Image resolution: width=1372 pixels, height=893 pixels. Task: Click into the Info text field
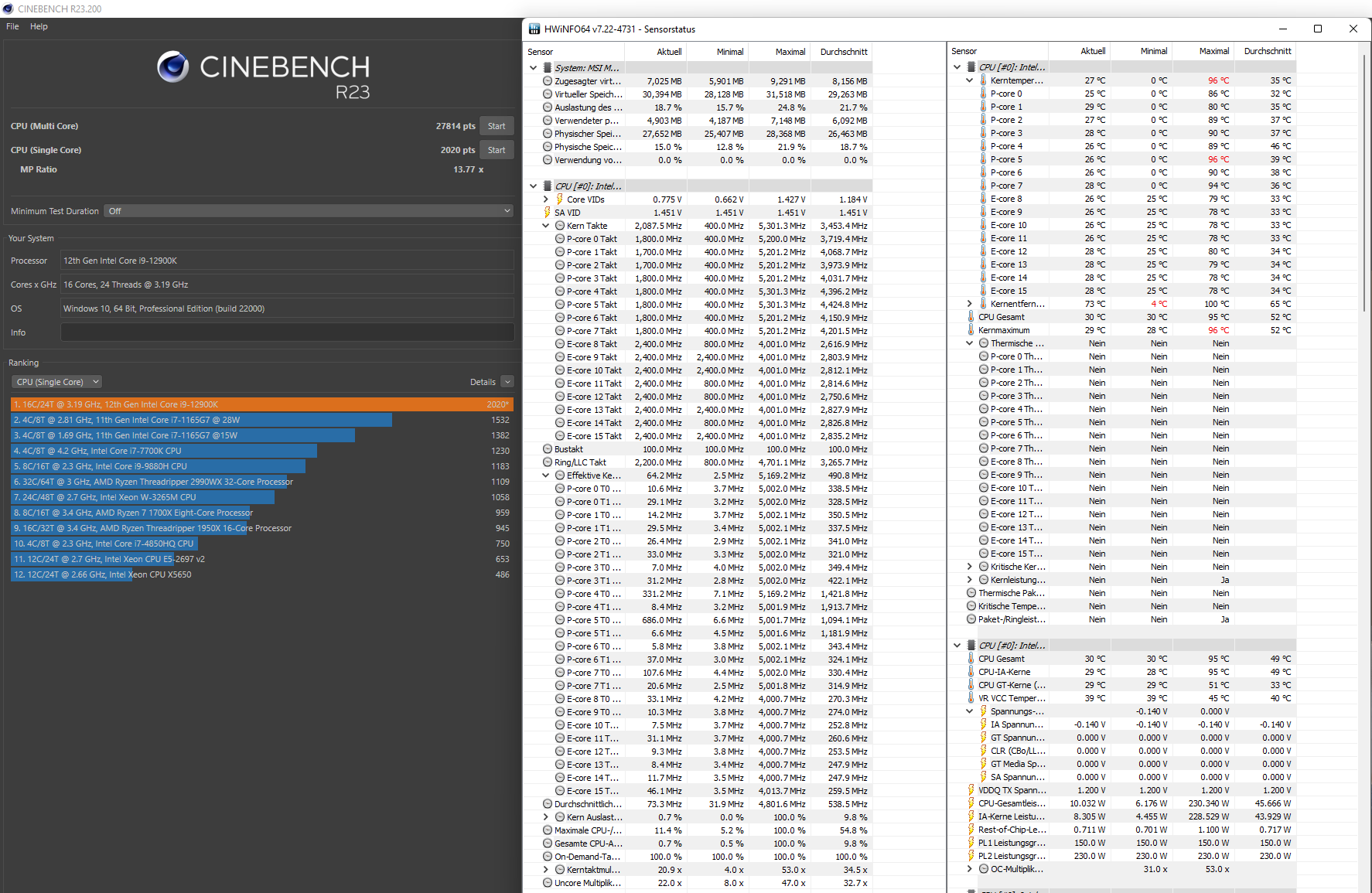click(x=287, y=332)
